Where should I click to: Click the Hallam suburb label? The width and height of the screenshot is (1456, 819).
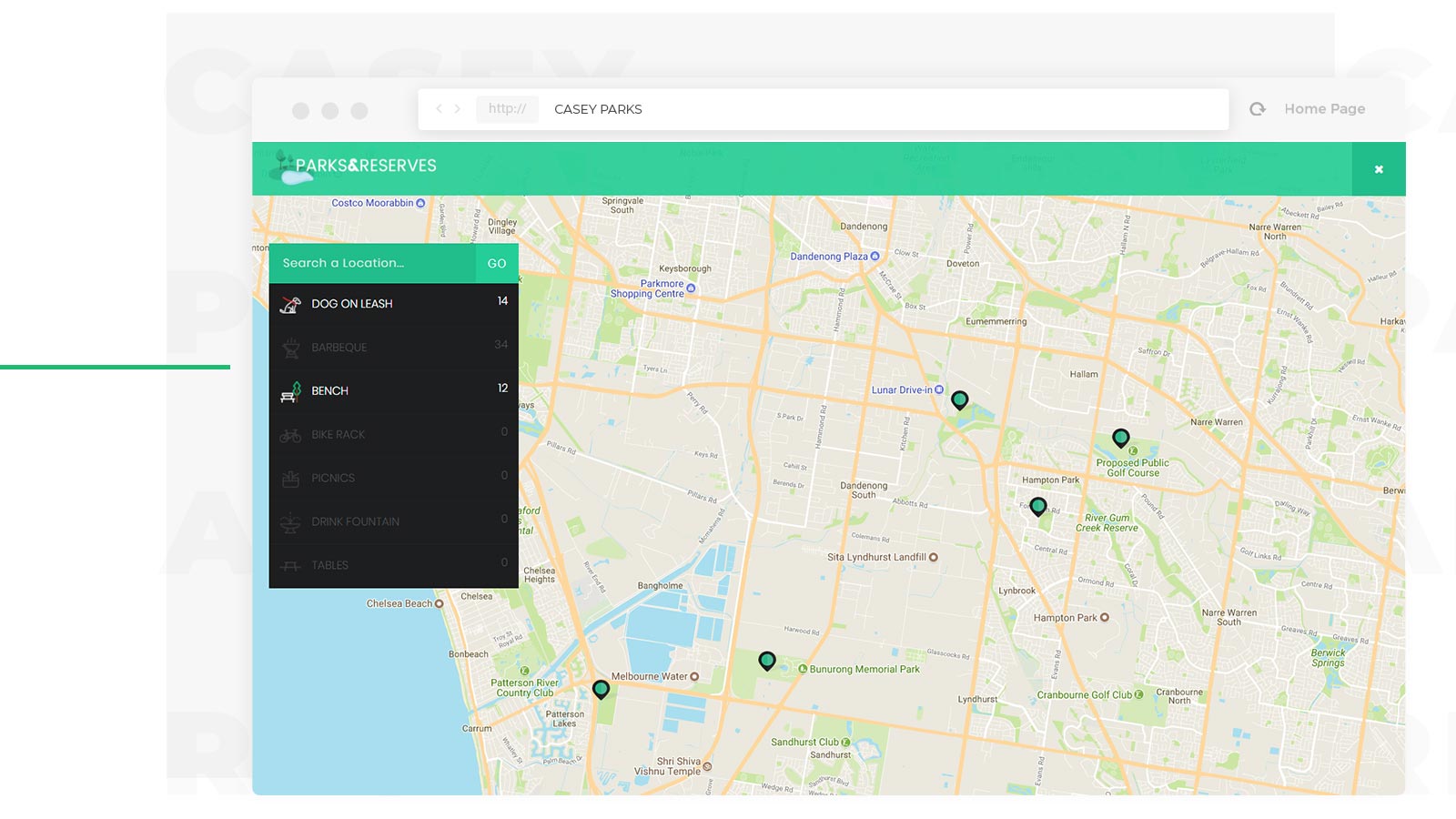coord(1084,374)
